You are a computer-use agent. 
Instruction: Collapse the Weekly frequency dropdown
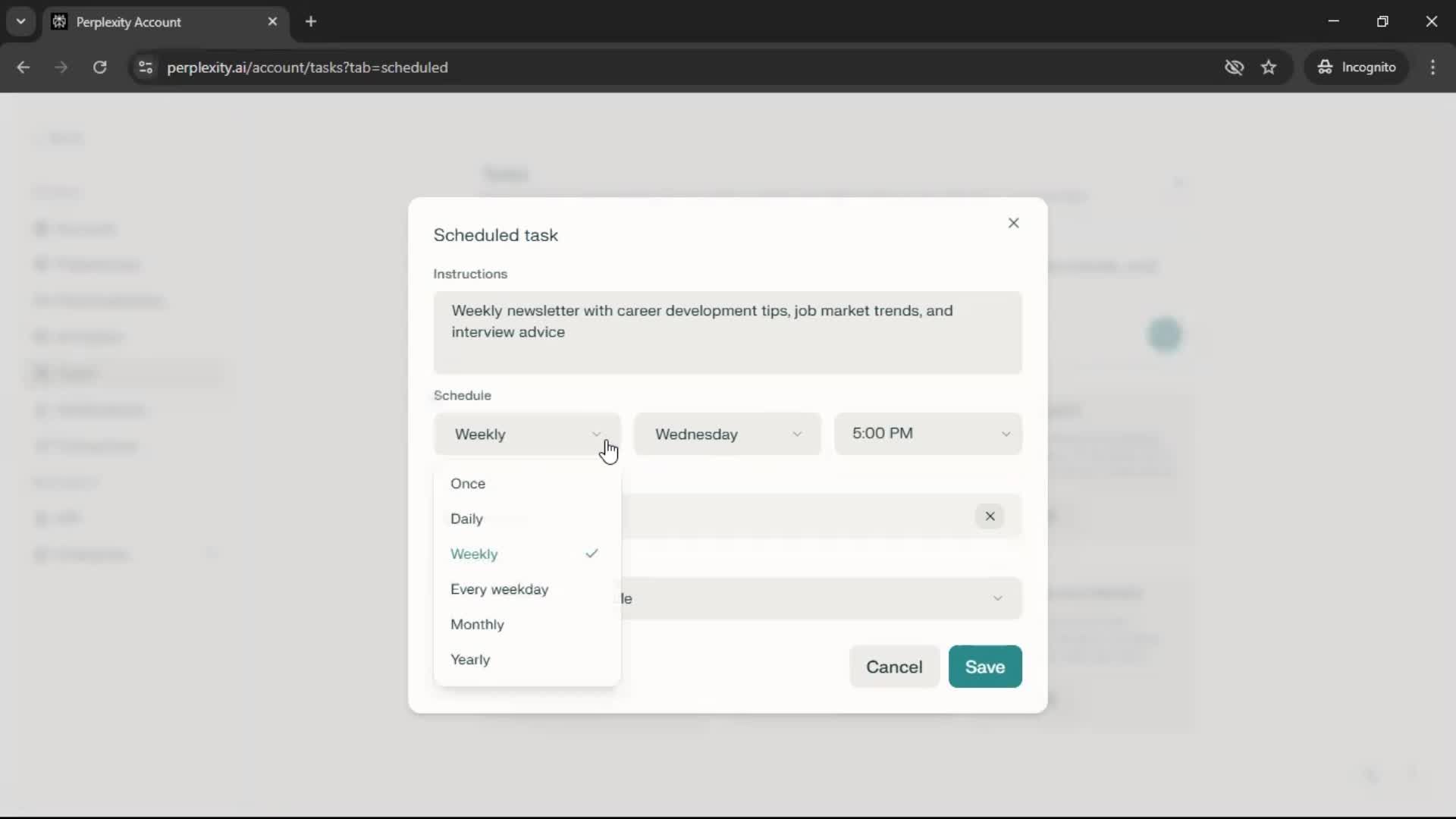click(x=526, y=434)
